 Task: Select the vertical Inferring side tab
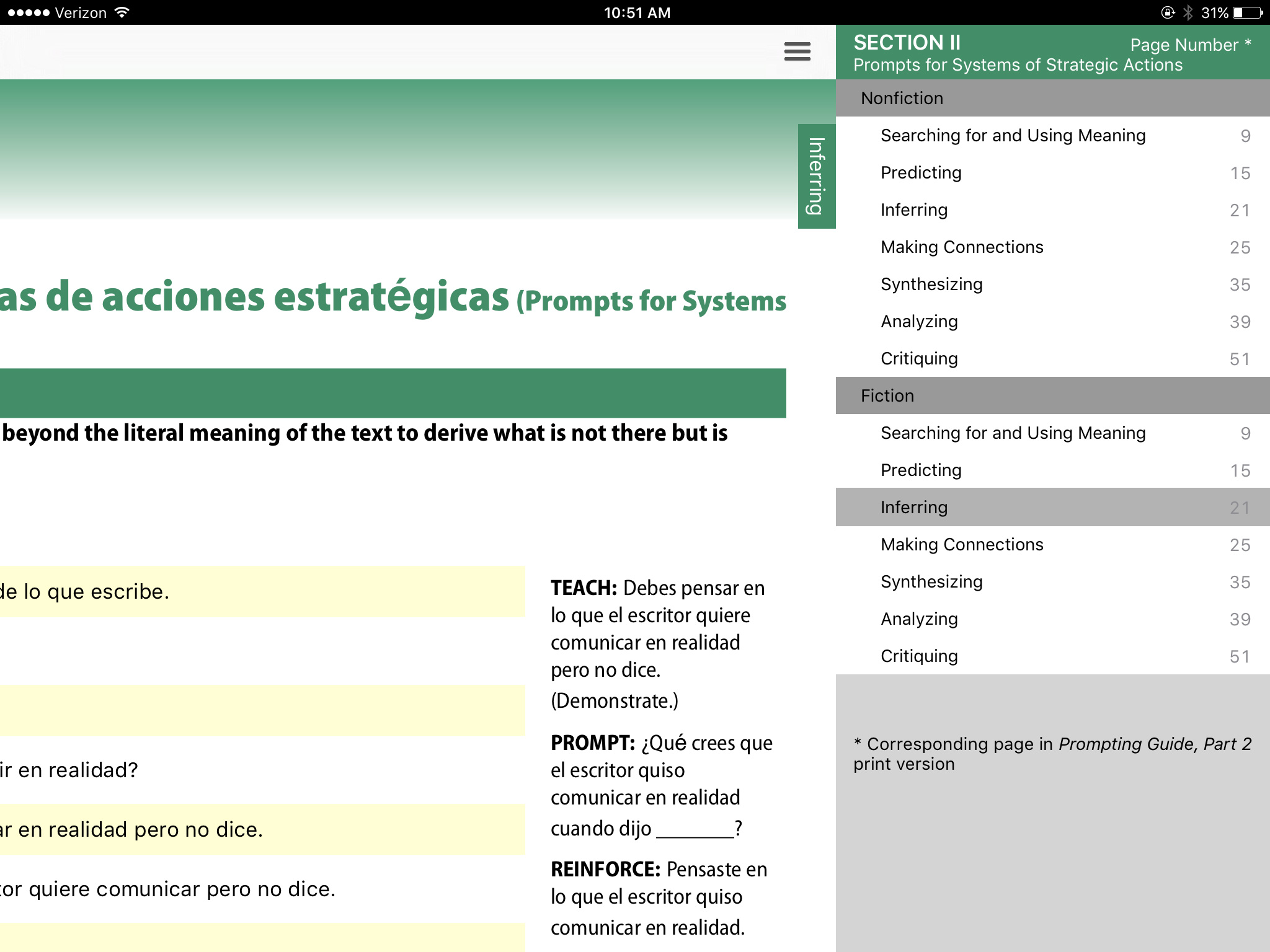[816, 176]
